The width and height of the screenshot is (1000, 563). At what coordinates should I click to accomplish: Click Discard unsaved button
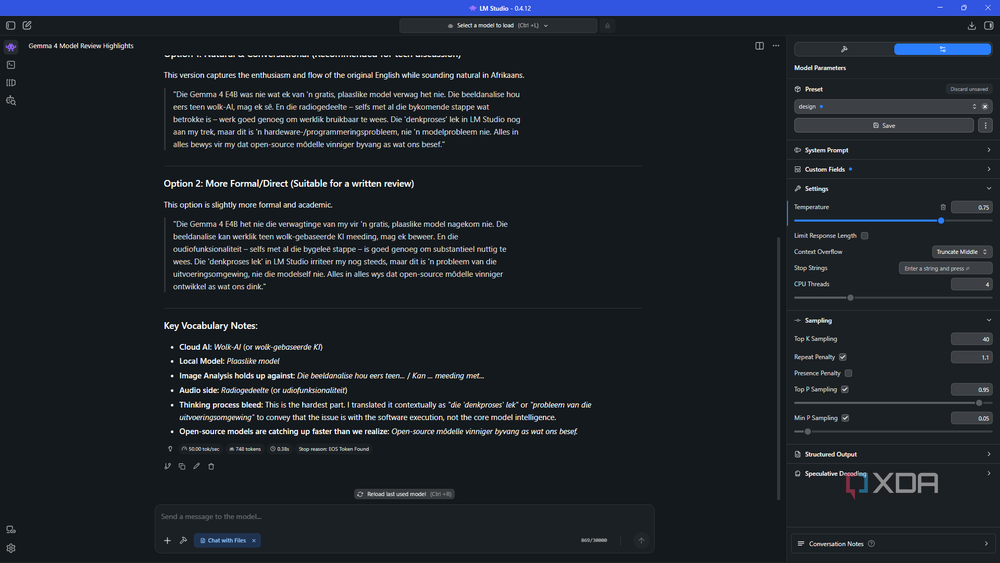[x=969, y=89]
